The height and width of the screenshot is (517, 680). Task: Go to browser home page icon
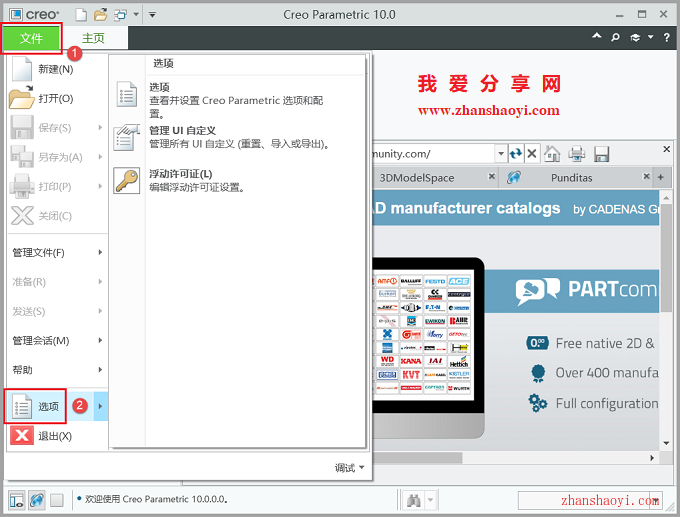[552, 154]
